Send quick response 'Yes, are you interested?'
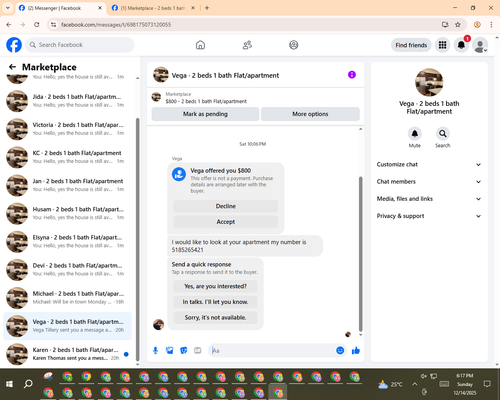The width and height of the screenshot is (500, 400). click(x=215, y=286)
